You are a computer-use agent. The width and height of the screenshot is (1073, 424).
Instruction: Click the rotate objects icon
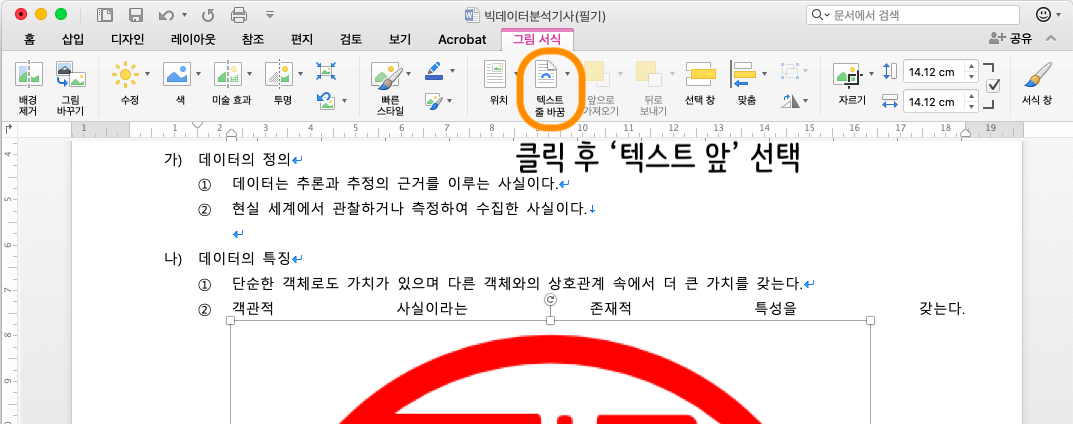pos(790,102)
